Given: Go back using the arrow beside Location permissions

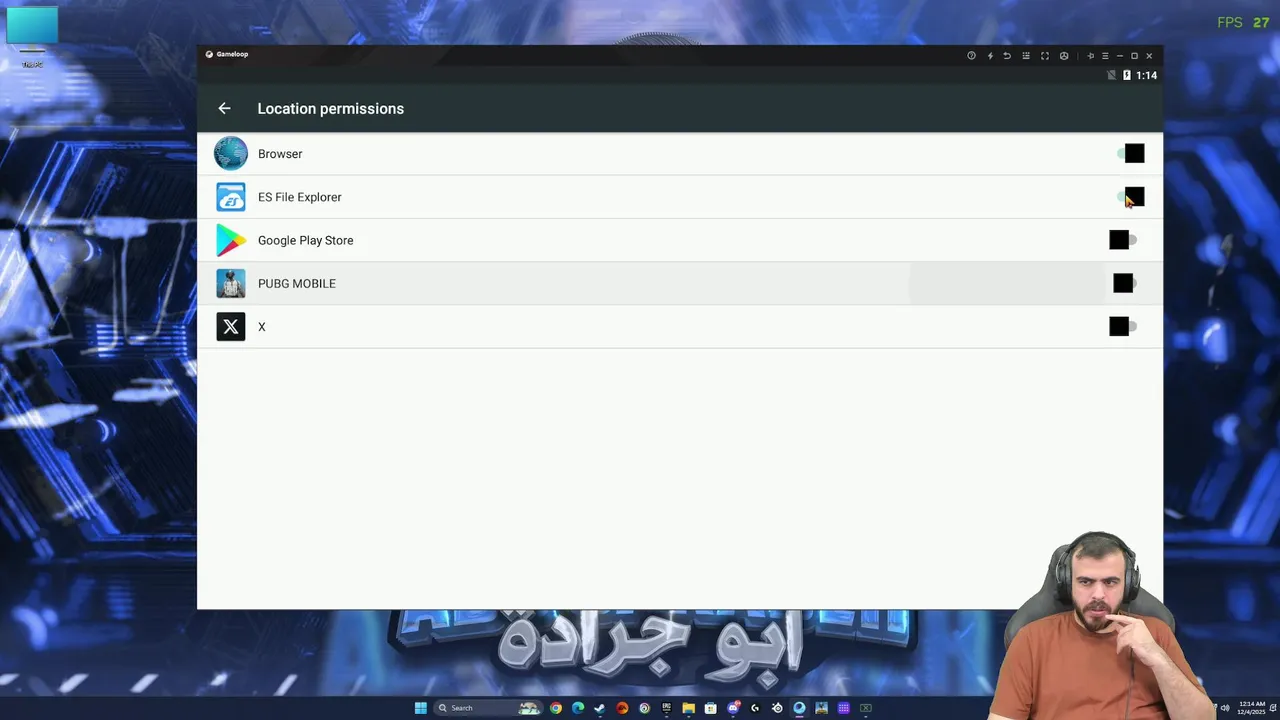Looking at the screenshot, I should [224, 108].
